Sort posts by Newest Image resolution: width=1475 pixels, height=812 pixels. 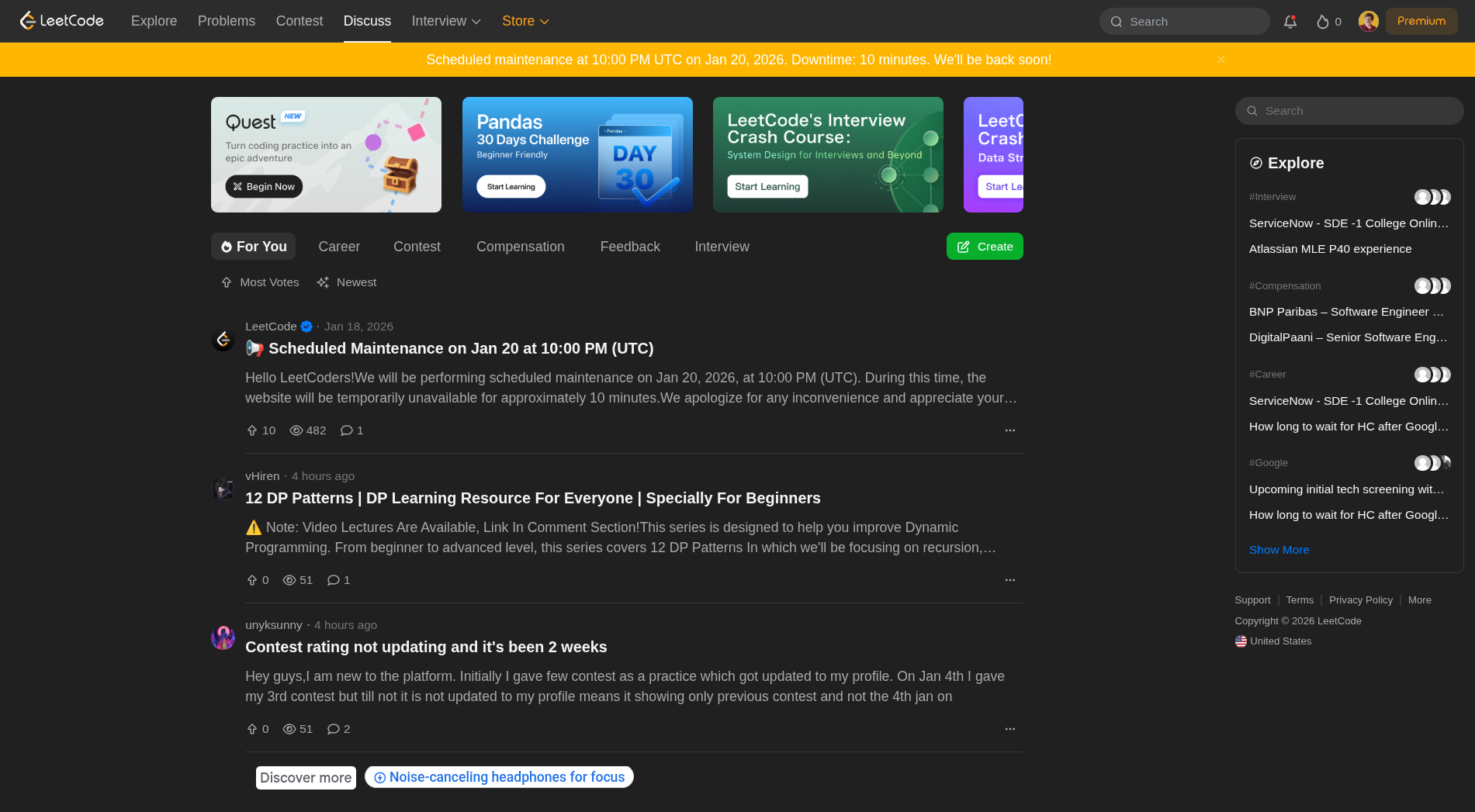(346, 282)
